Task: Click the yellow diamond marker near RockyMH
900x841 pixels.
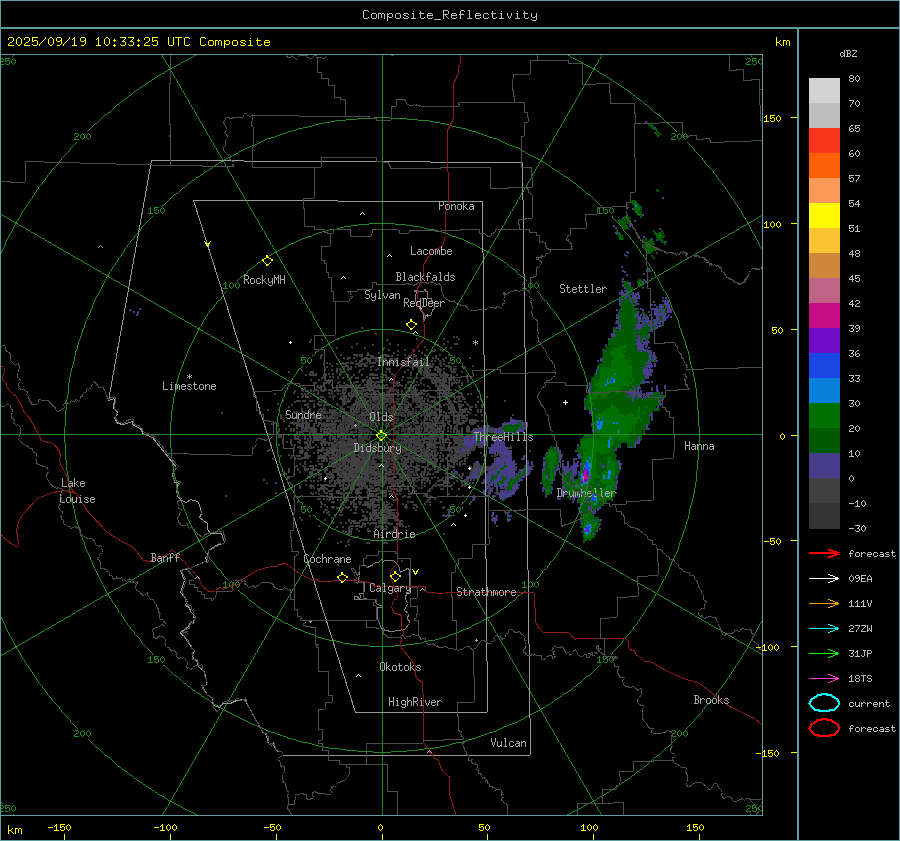Action: click(x=267, y=260)
